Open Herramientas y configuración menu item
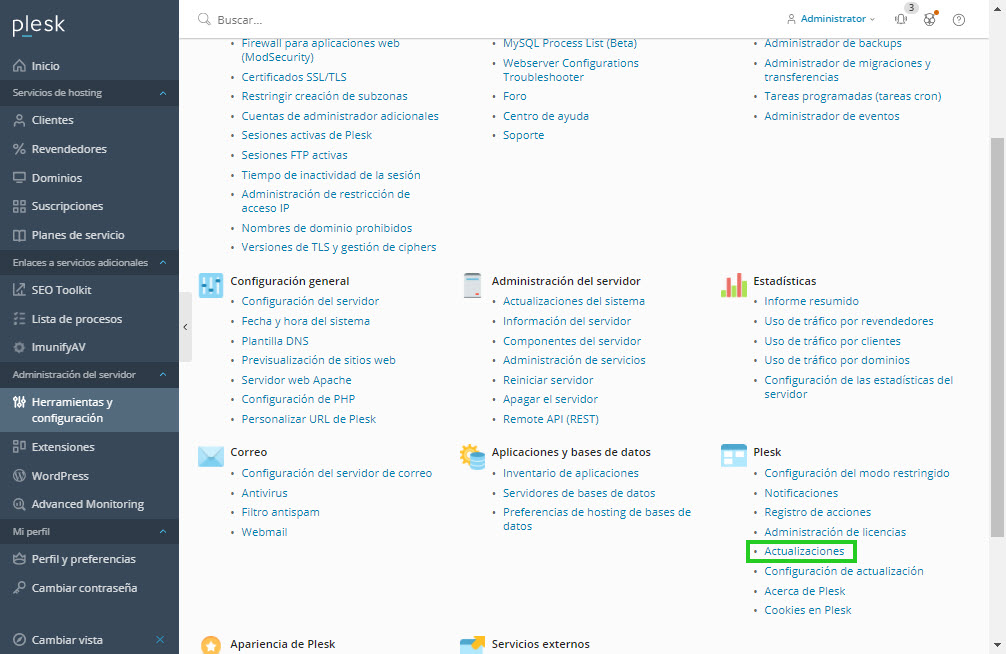The height and width of the screenshot is (654, 1006). (x=89, y=409)
